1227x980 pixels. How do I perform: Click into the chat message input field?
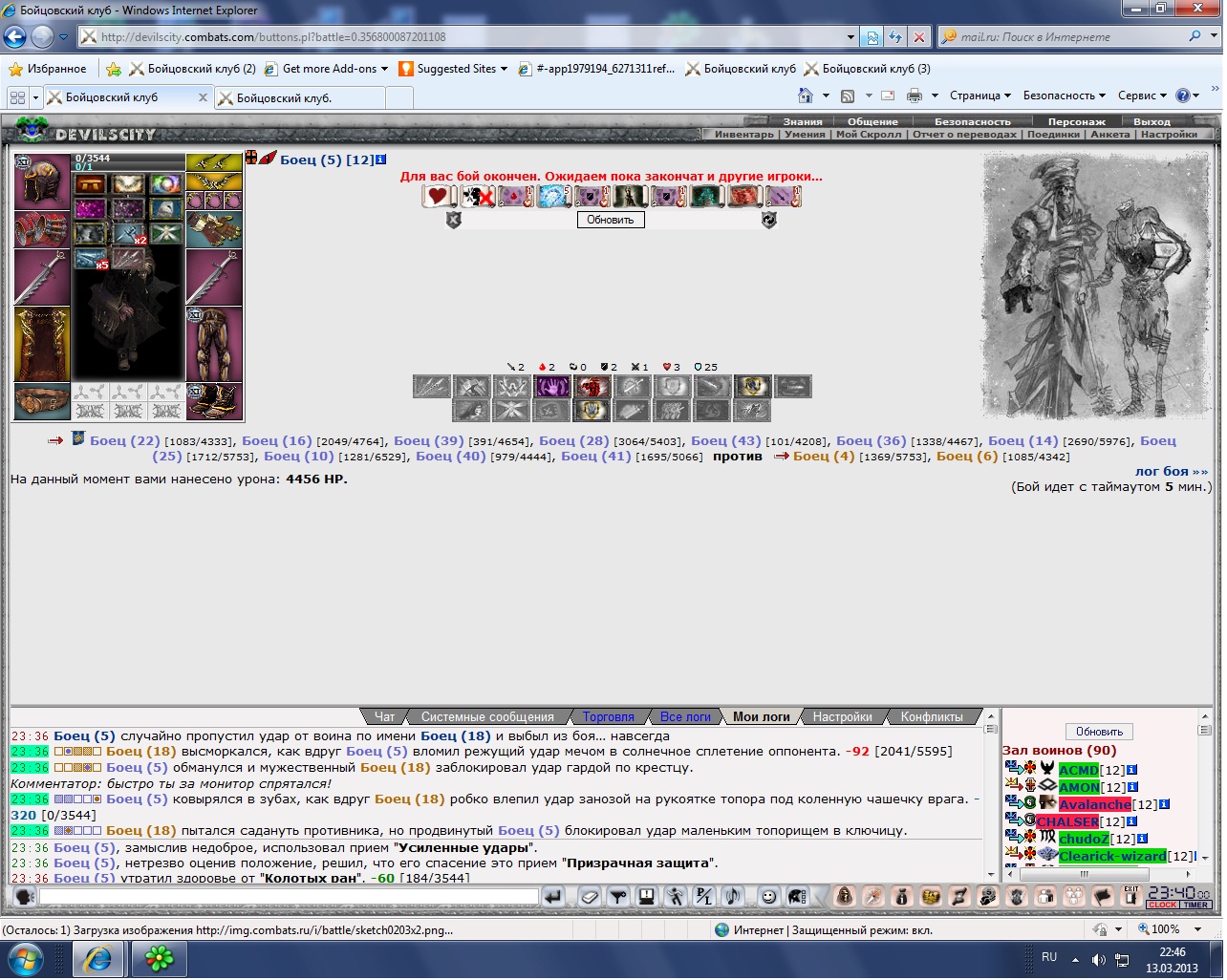tap(289, 897)
